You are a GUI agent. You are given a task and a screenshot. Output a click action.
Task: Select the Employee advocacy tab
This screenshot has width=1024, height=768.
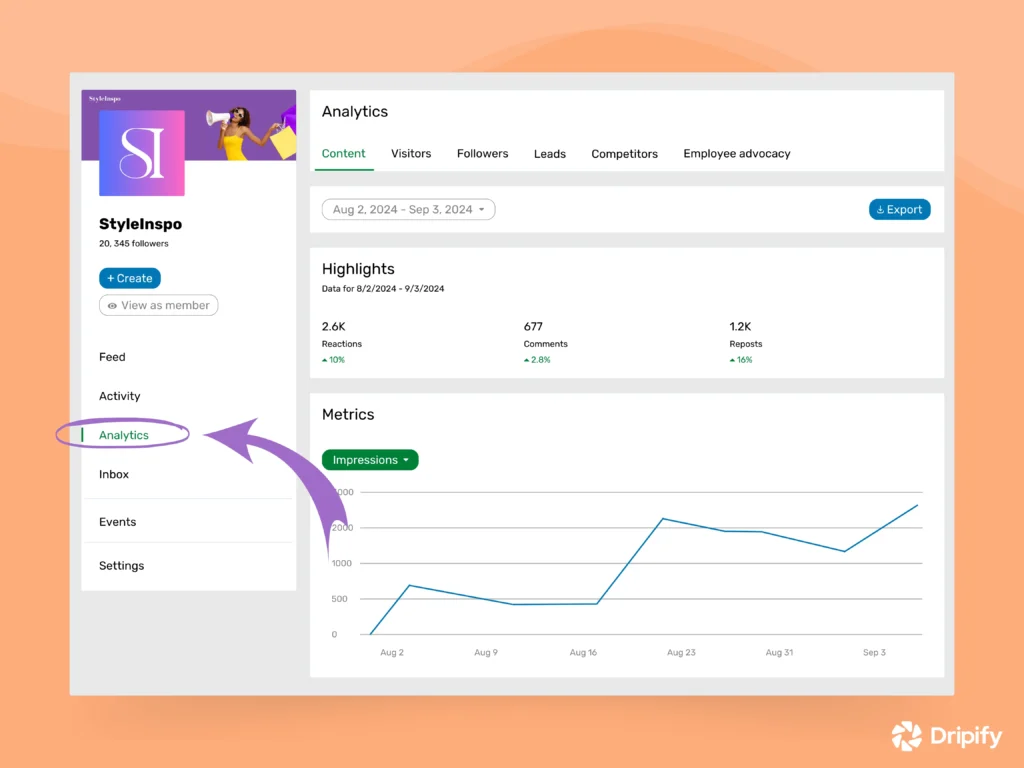click(736, 153)
